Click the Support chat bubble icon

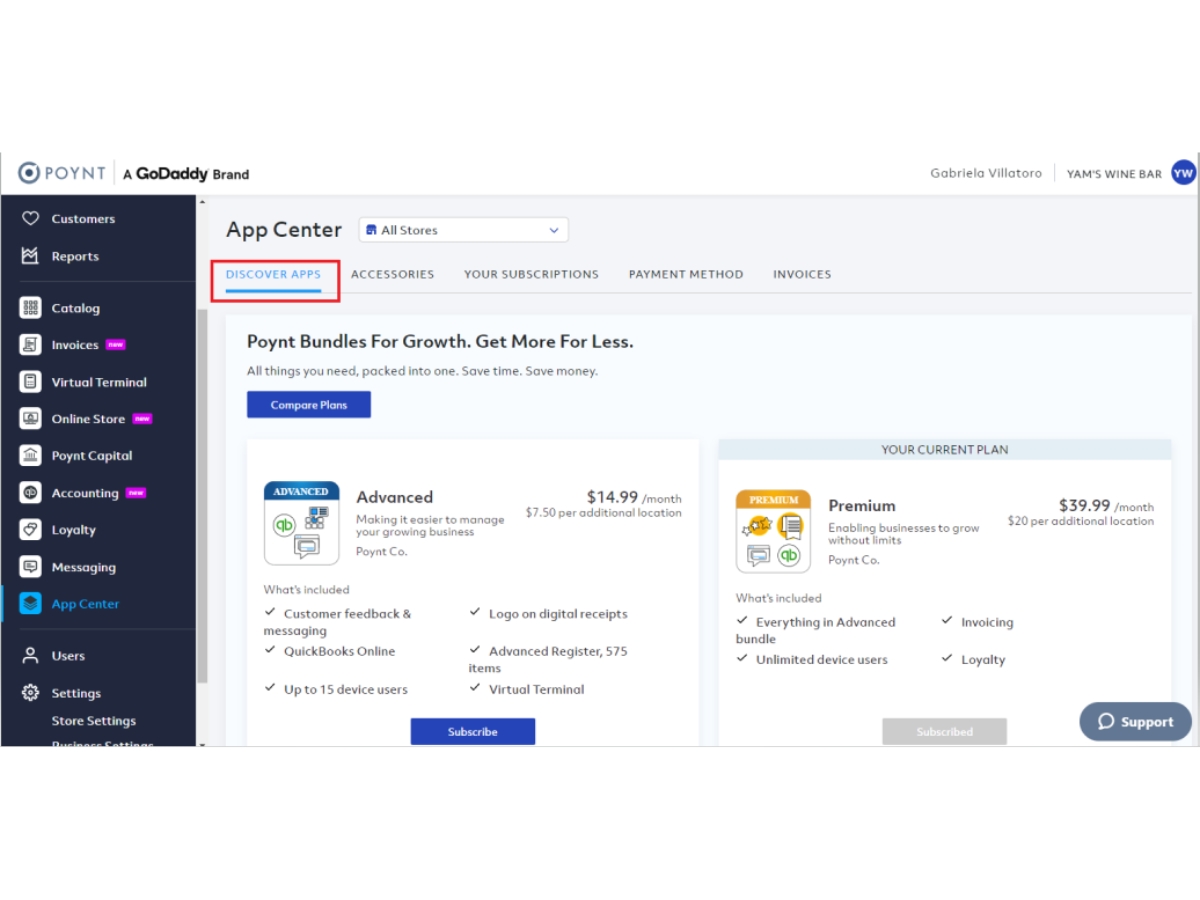pos(1106,721)
